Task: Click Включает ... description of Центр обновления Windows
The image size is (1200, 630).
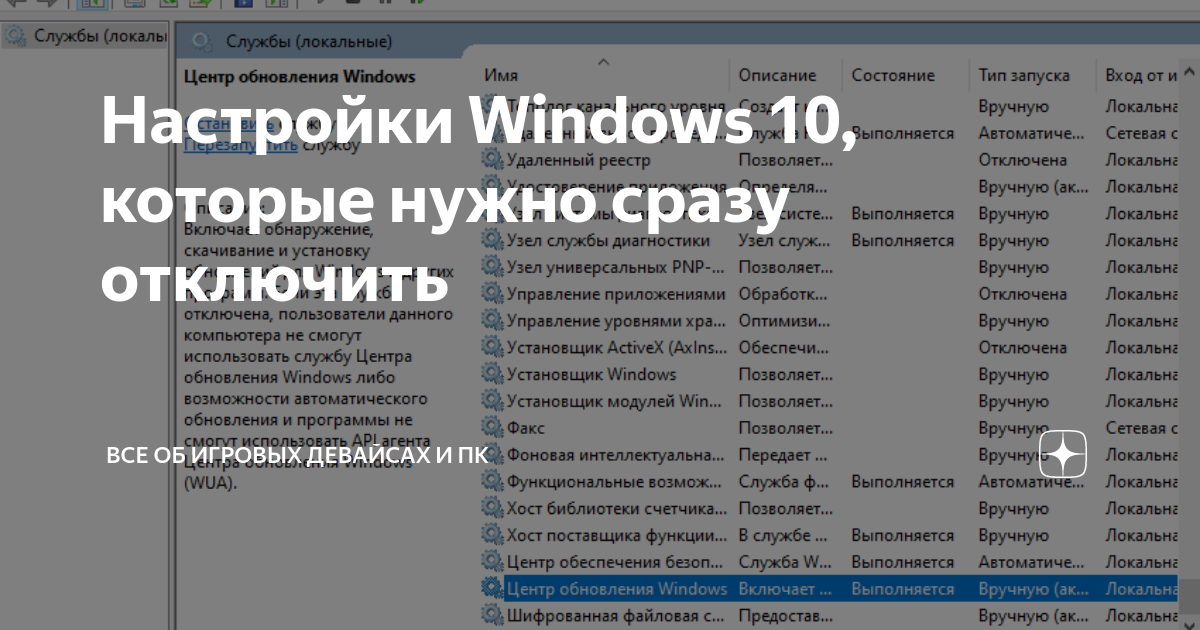Action: click(x=785, y=589)
